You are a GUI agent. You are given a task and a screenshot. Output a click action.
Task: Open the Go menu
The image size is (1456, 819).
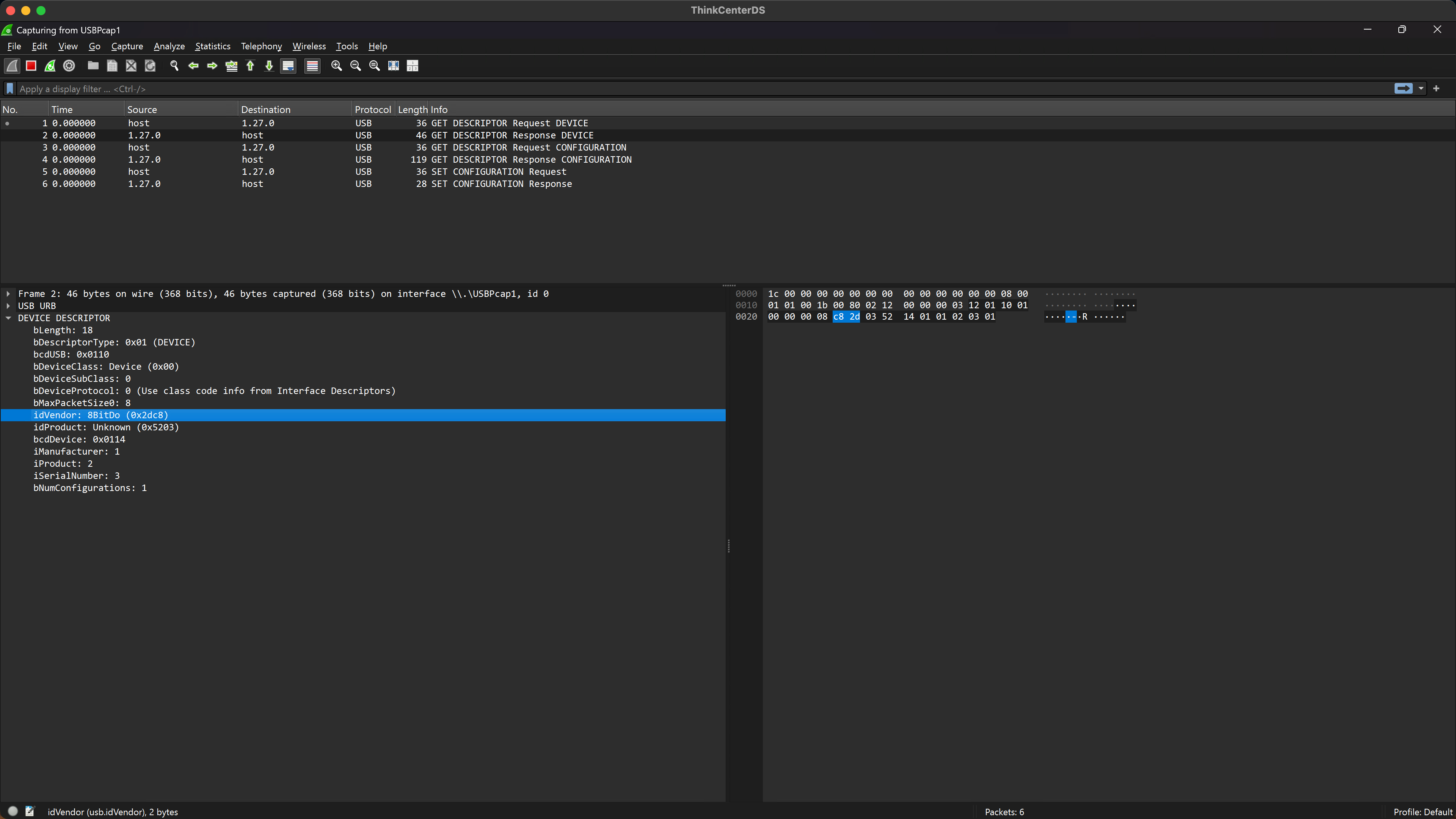pyautogui.click(x=94, y=46)
